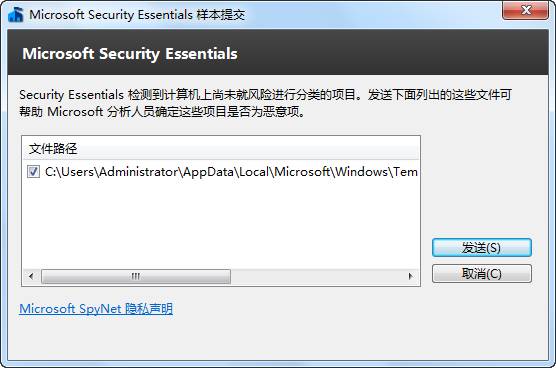The height and width of the screenshot is (368, 556).
Task: Click the blank space right of the column header
Action: 248,149
